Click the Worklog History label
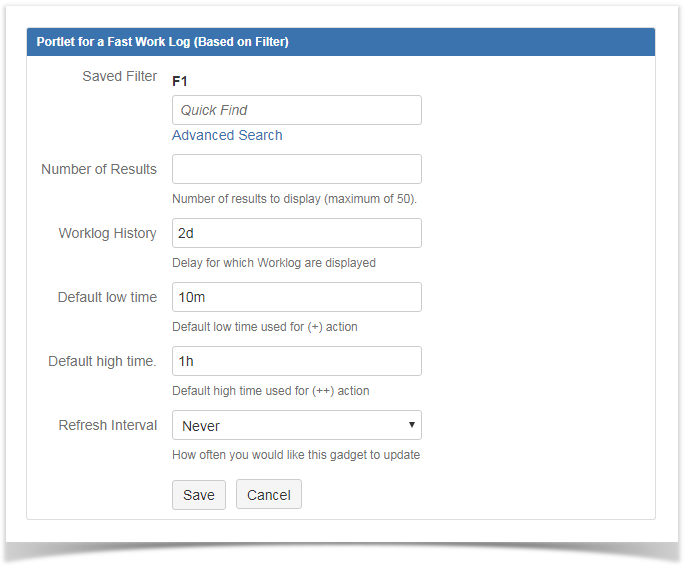692x571 pixels. [107, 233]
